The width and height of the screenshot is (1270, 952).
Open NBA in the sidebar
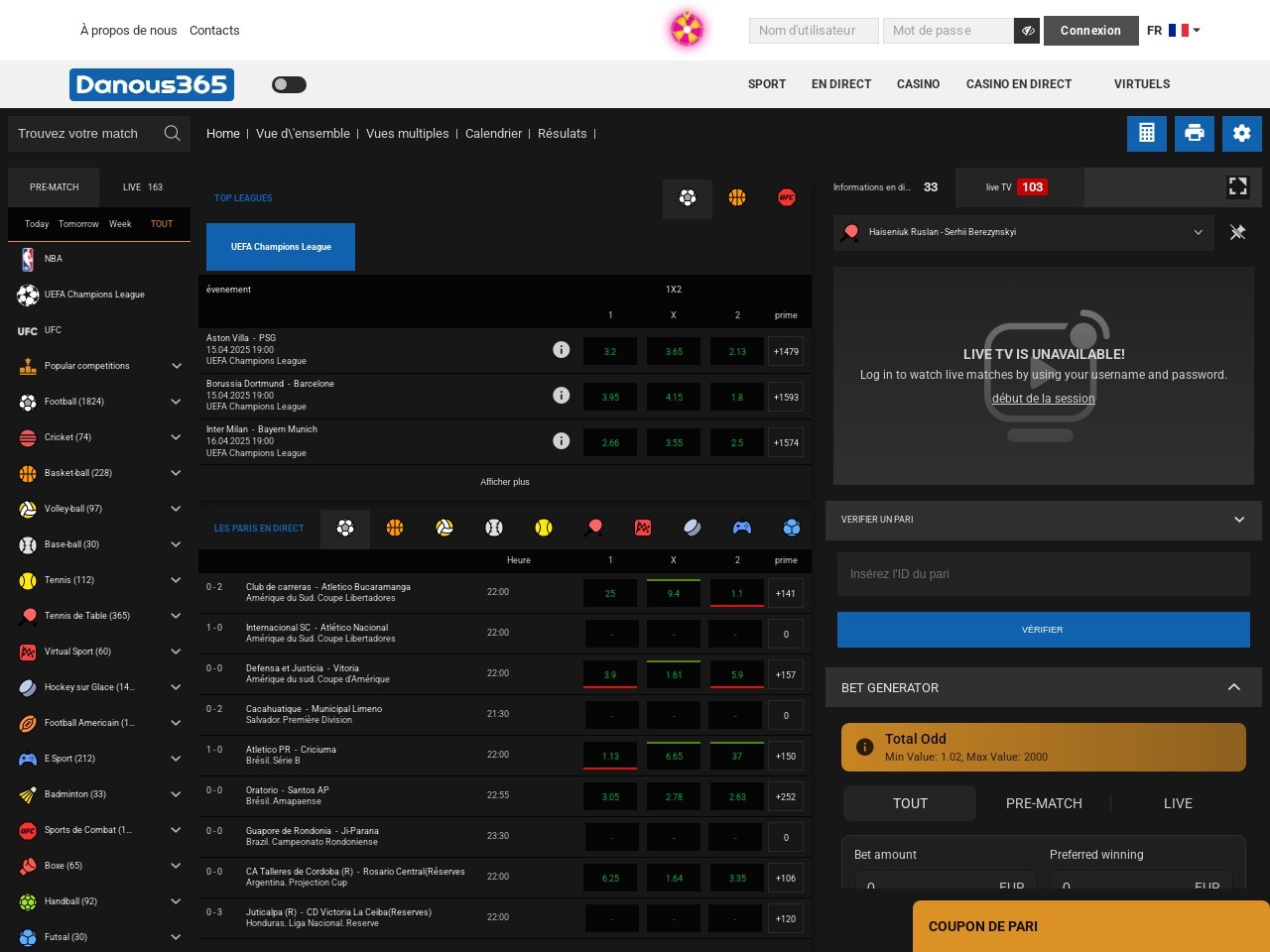pyautogui.click(x=99, y=259)
